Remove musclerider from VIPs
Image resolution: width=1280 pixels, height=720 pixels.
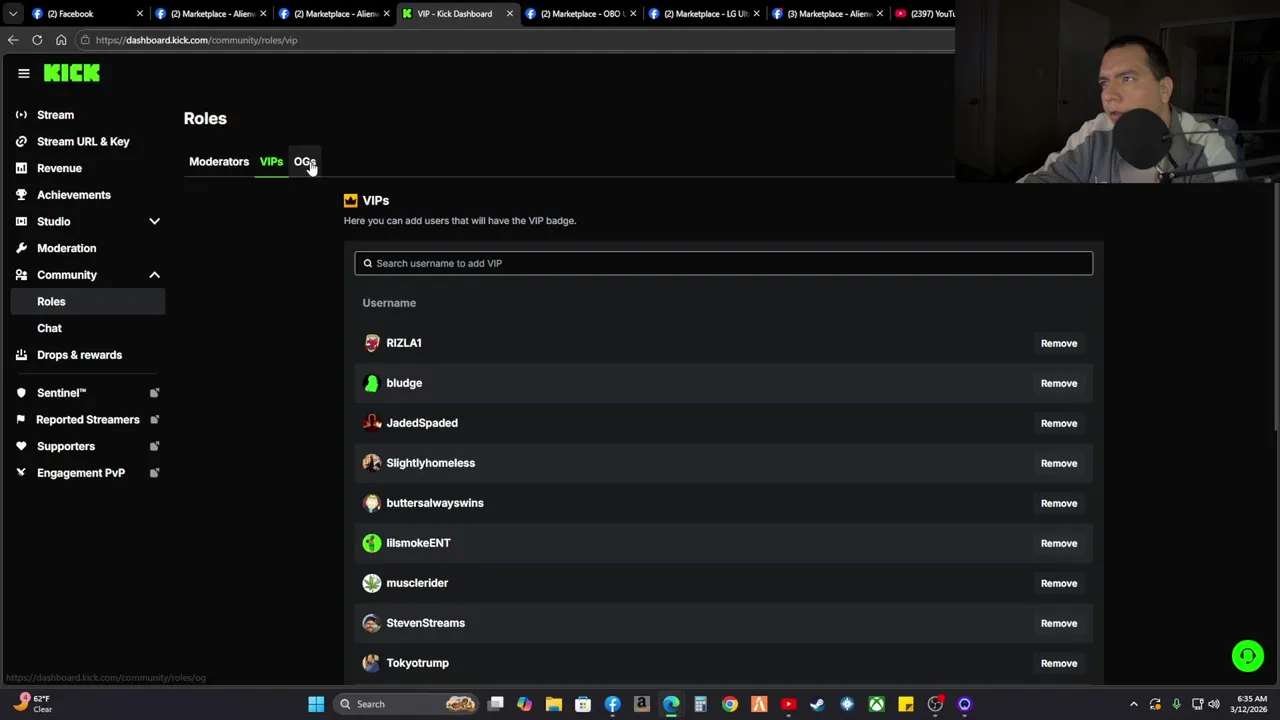(1058, 583)
